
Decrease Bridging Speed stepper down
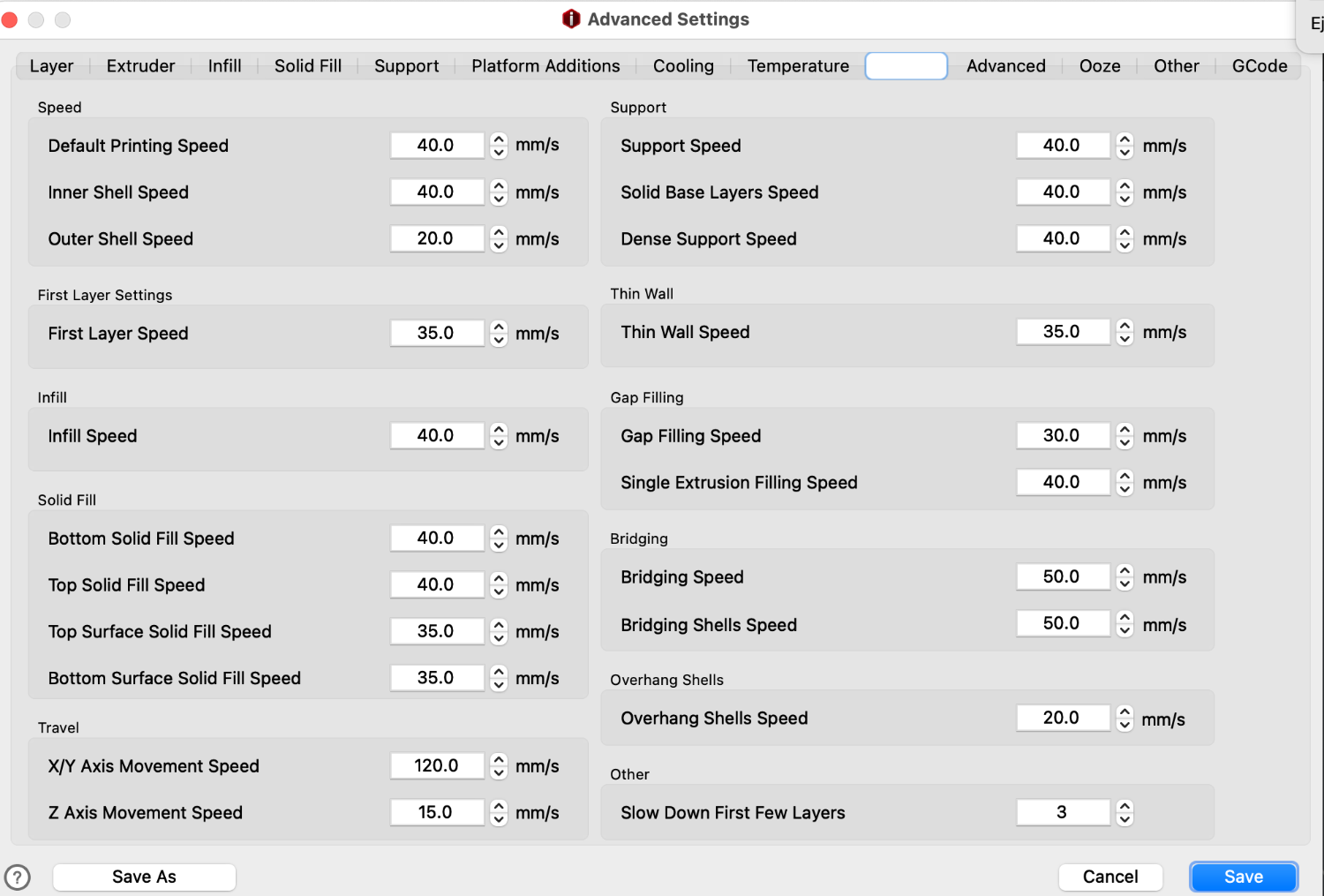[x=1125, y=583]
